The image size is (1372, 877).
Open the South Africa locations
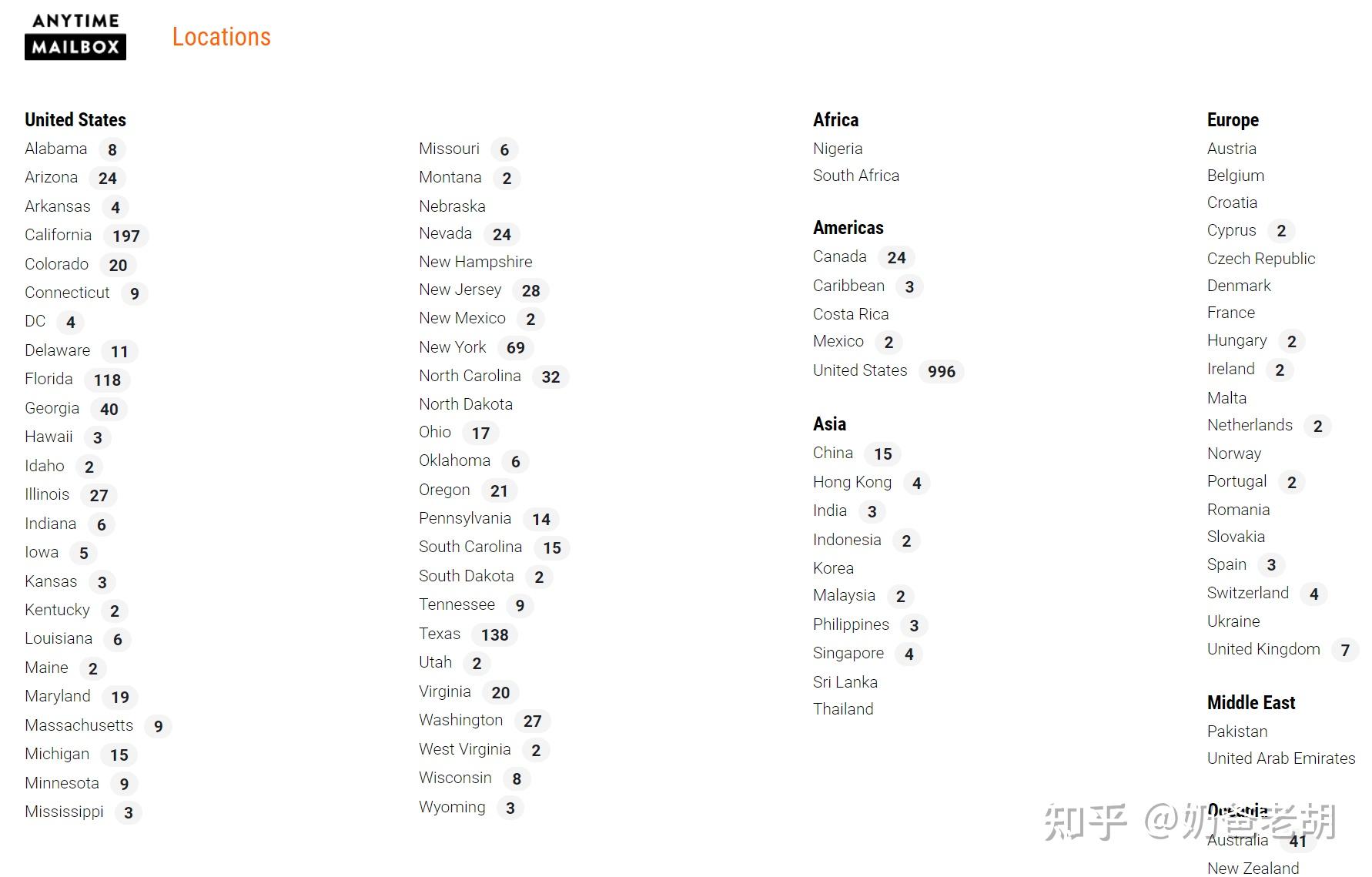[856, 176]
